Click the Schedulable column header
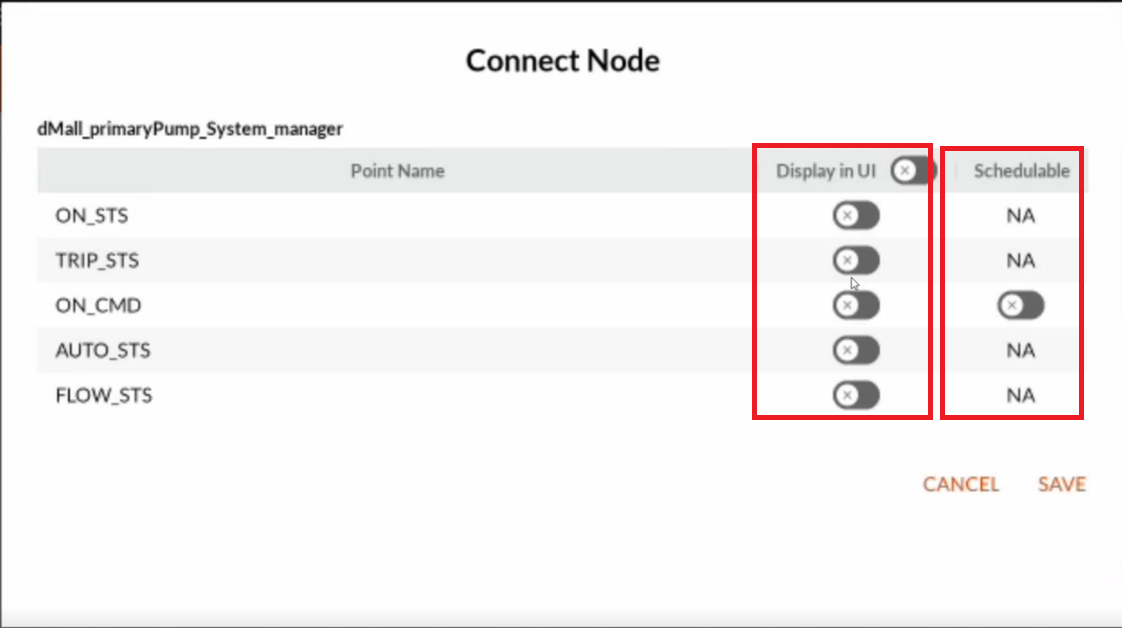Image resolution: width=1128 pixels, height=628 pixels. click(1022, 171)
